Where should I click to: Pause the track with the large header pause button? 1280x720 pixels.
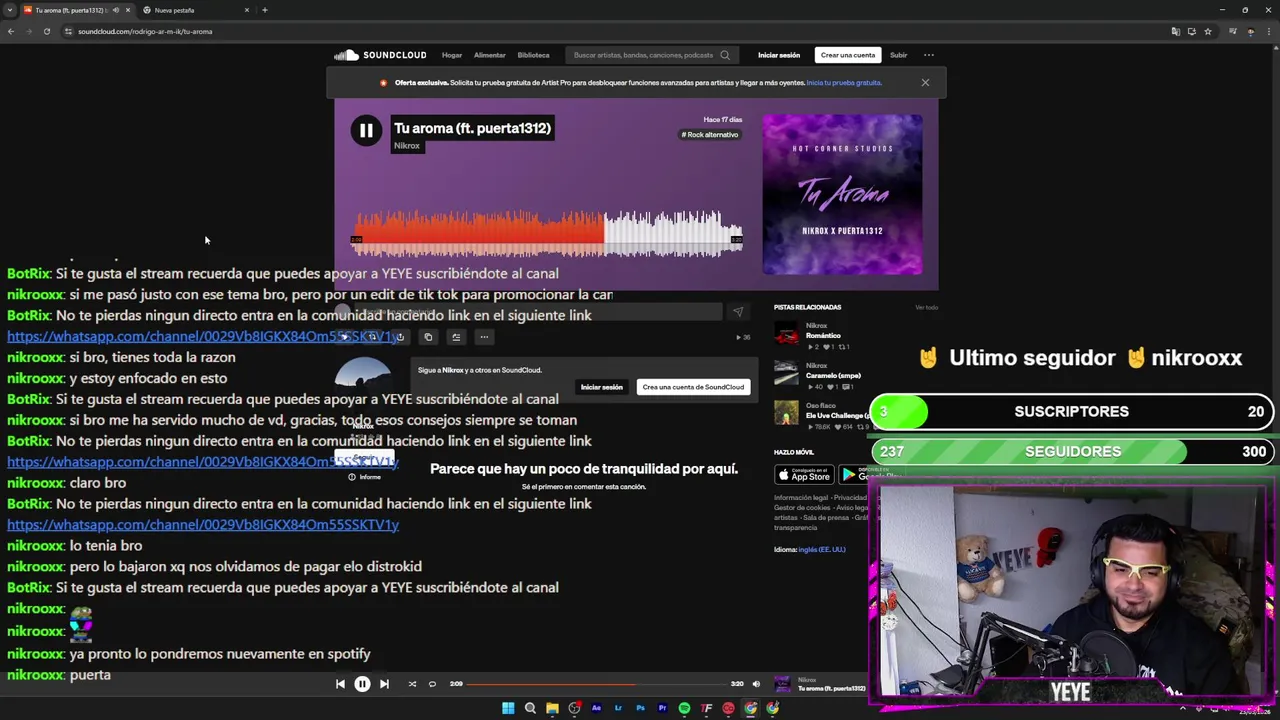(x=366, y=131)
